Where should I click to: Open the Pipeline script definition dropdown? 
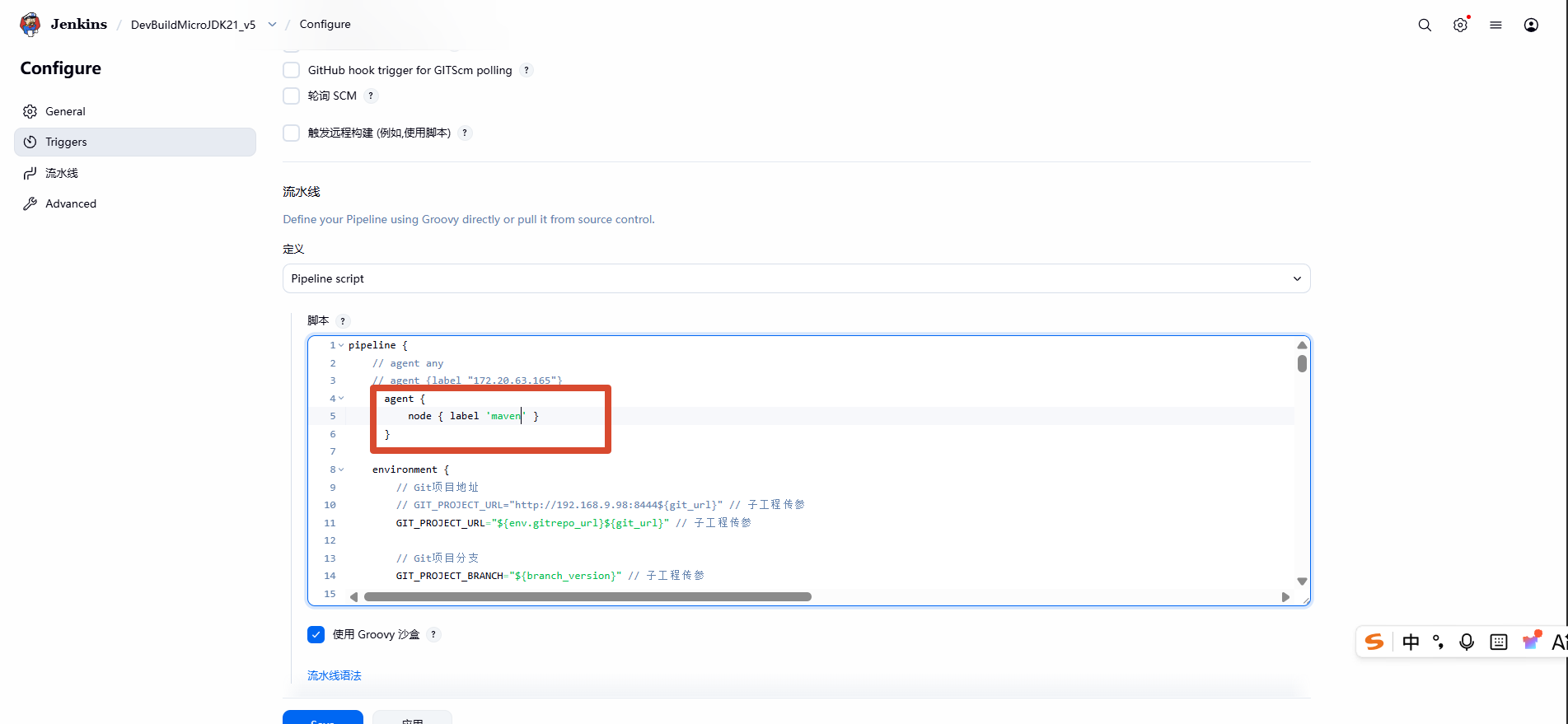(x=796, y=278)
